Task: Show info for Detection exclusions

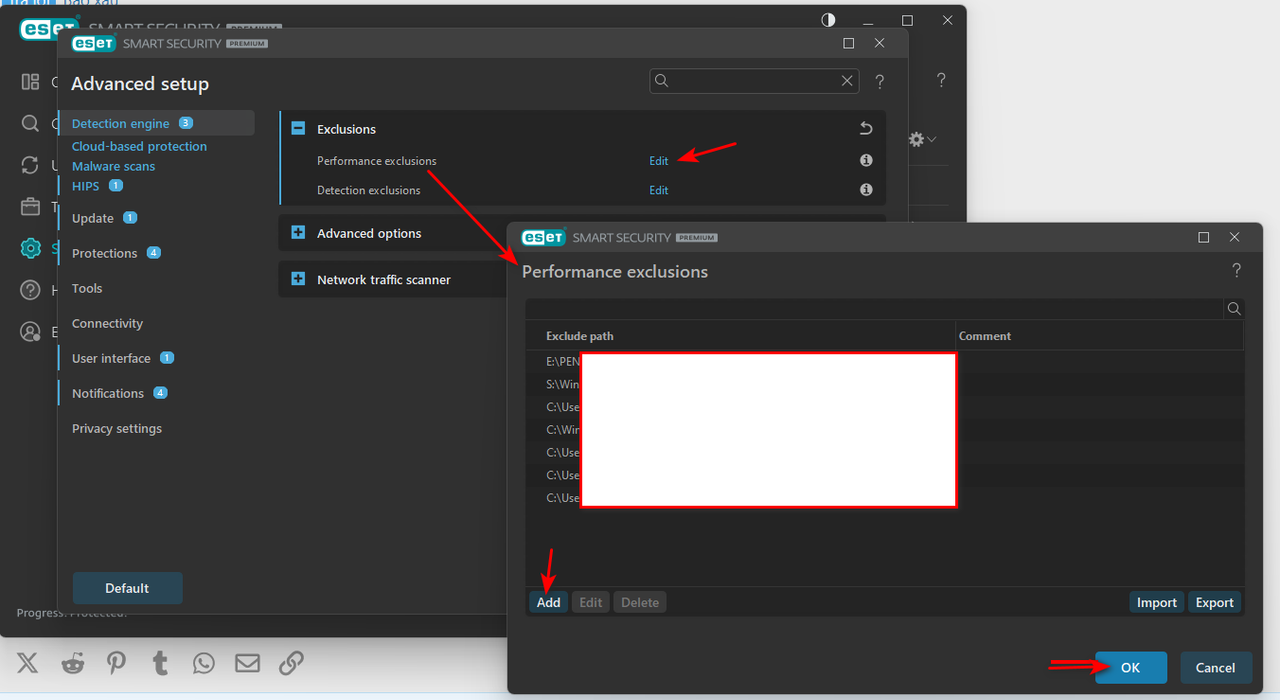Action: click(866, 190)
